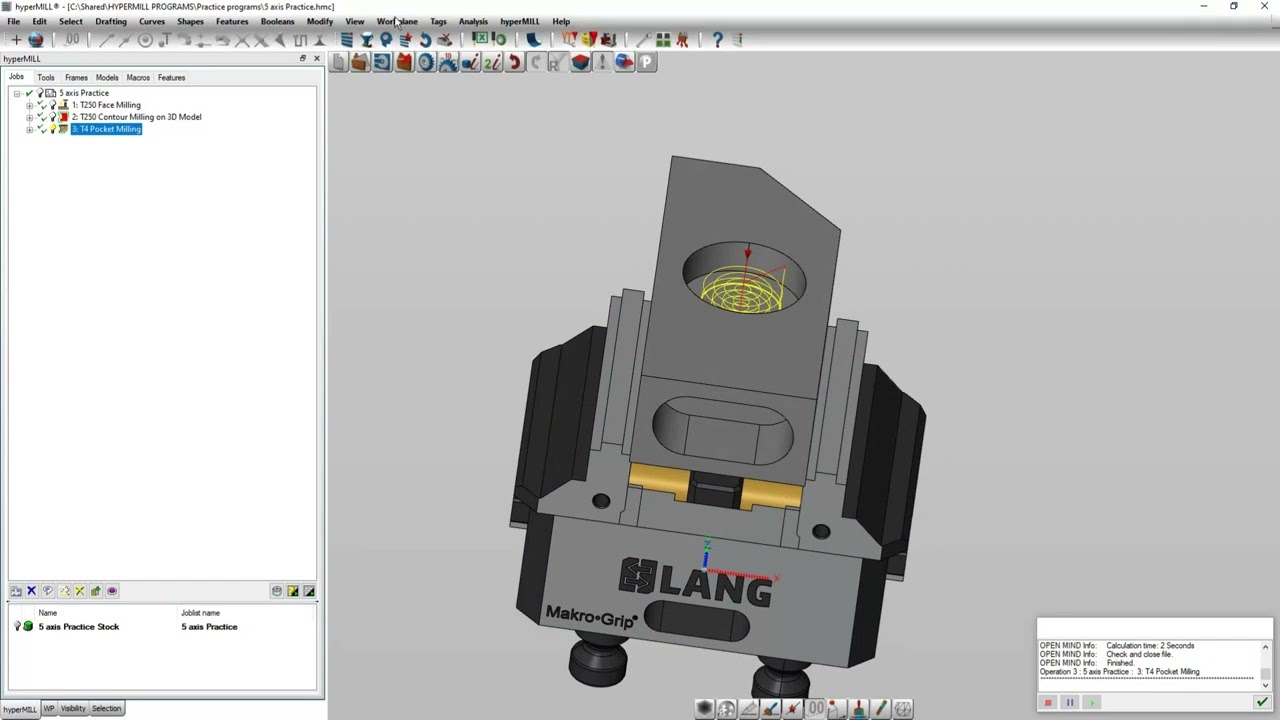Viewport: 1280px width, 720px height.
Task: Click the yellow X icon in stock panel
Action: (x=80, y=591)
